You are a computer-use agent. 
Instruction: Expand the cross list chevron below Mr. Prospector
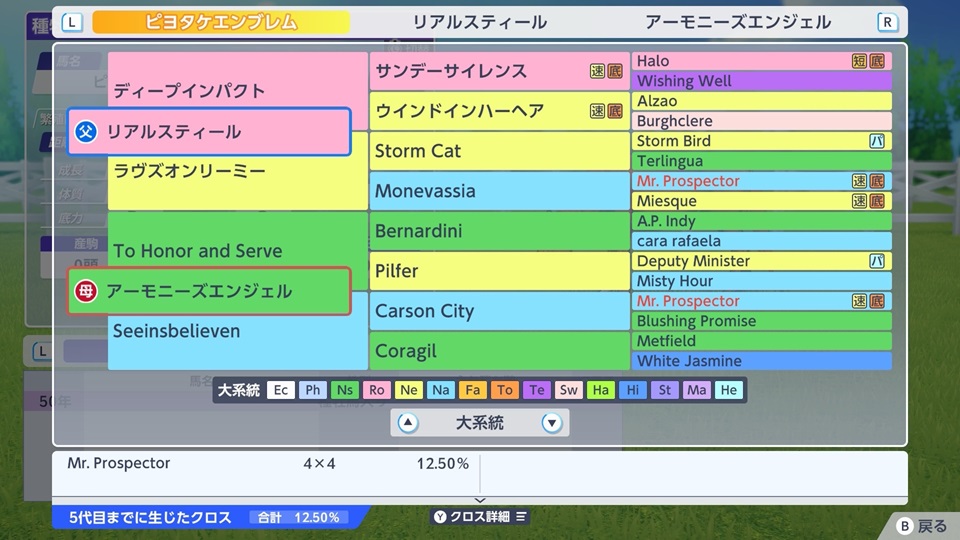click(480, 500)
